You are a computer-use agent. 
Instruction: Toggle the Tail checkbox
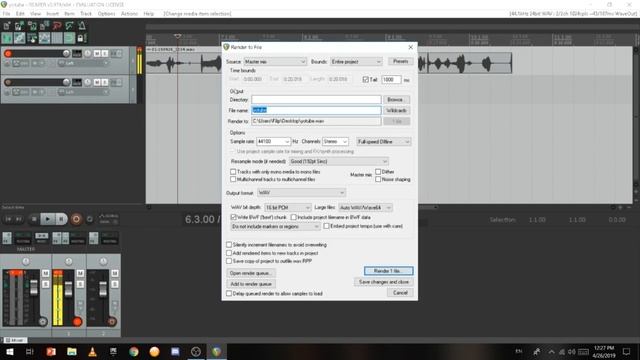(366, 80)
